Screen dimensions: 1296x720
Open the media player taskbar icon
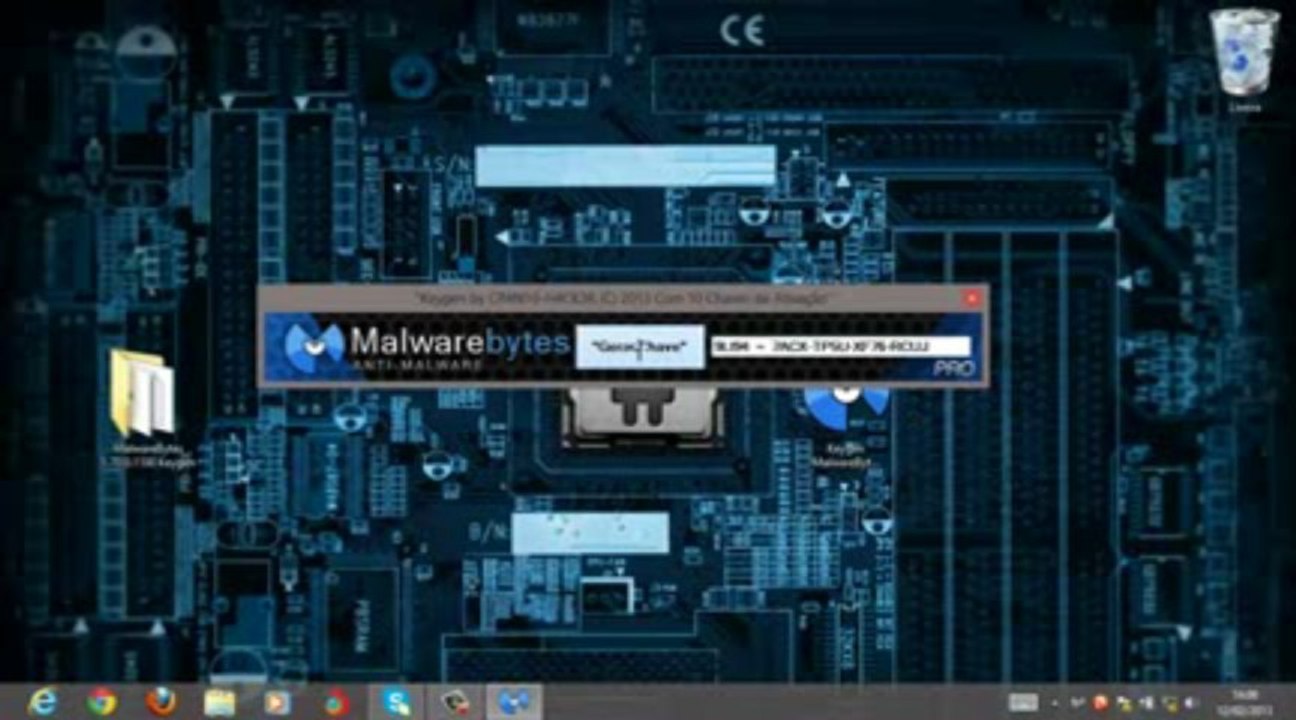click(x=278, y=702)
